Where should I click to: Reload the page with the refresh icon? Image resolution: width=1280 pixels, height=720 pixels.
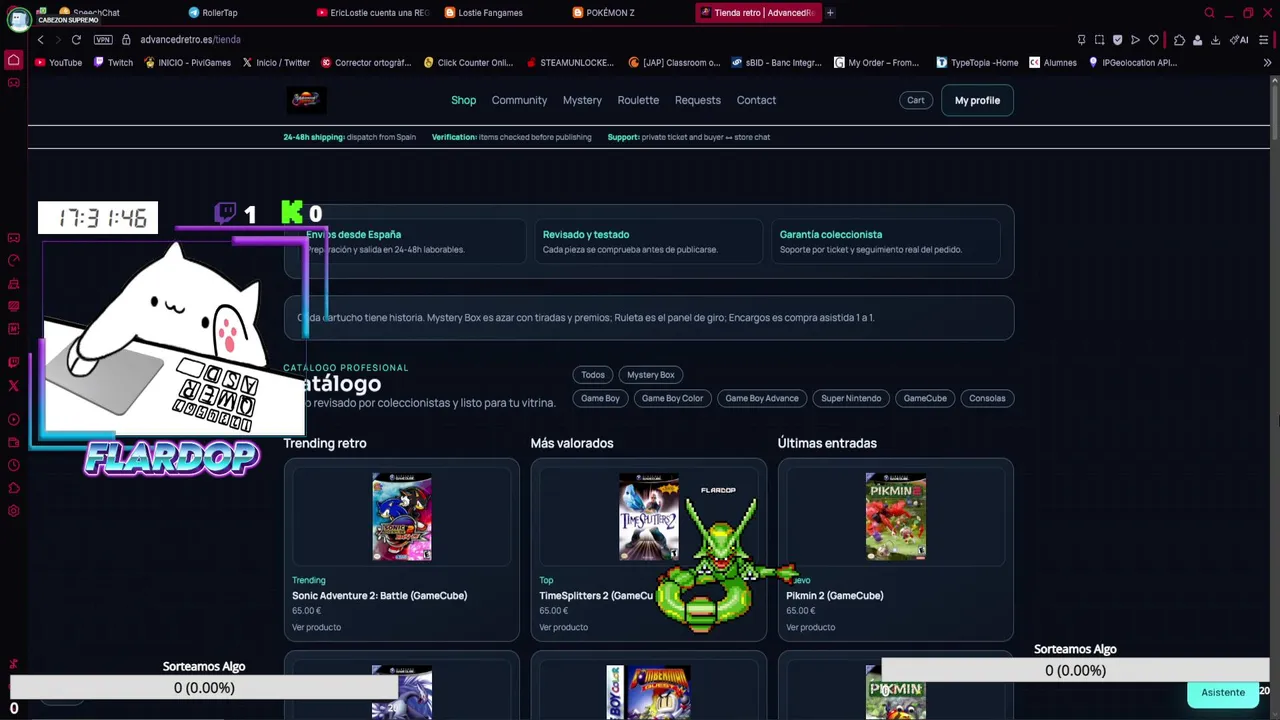[x=76, y=40]
